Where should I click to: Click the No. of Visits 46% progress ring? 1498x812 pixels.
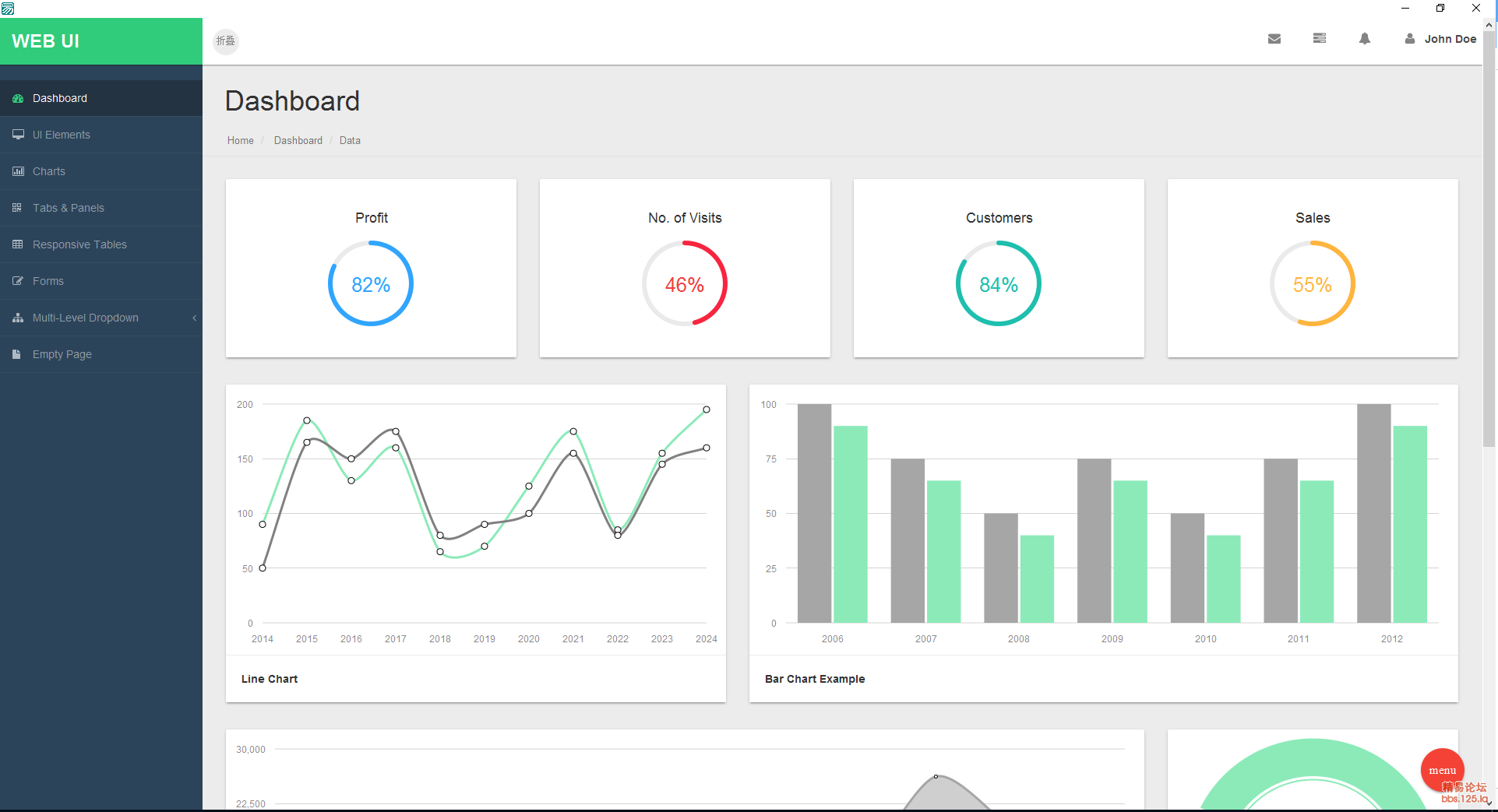pyautogui.click(x=685, y=283)
